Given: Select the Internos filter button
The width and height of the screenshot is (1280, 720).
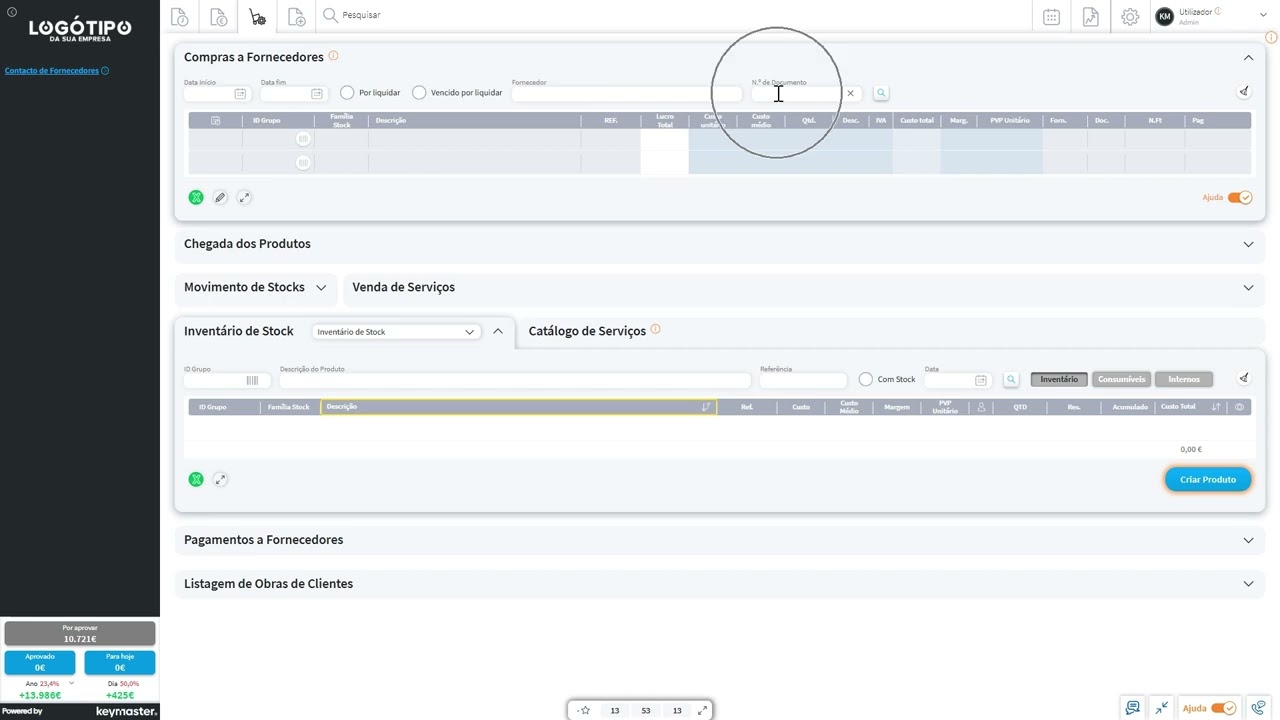Looking at the screenshot, I should click(1184, 380).
